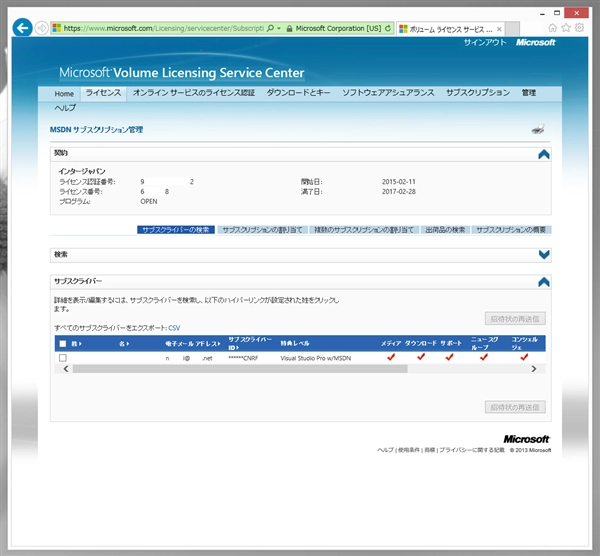
Task: Open オンライン サービスのライセンス認証 menu
Action: click(194, 93)
